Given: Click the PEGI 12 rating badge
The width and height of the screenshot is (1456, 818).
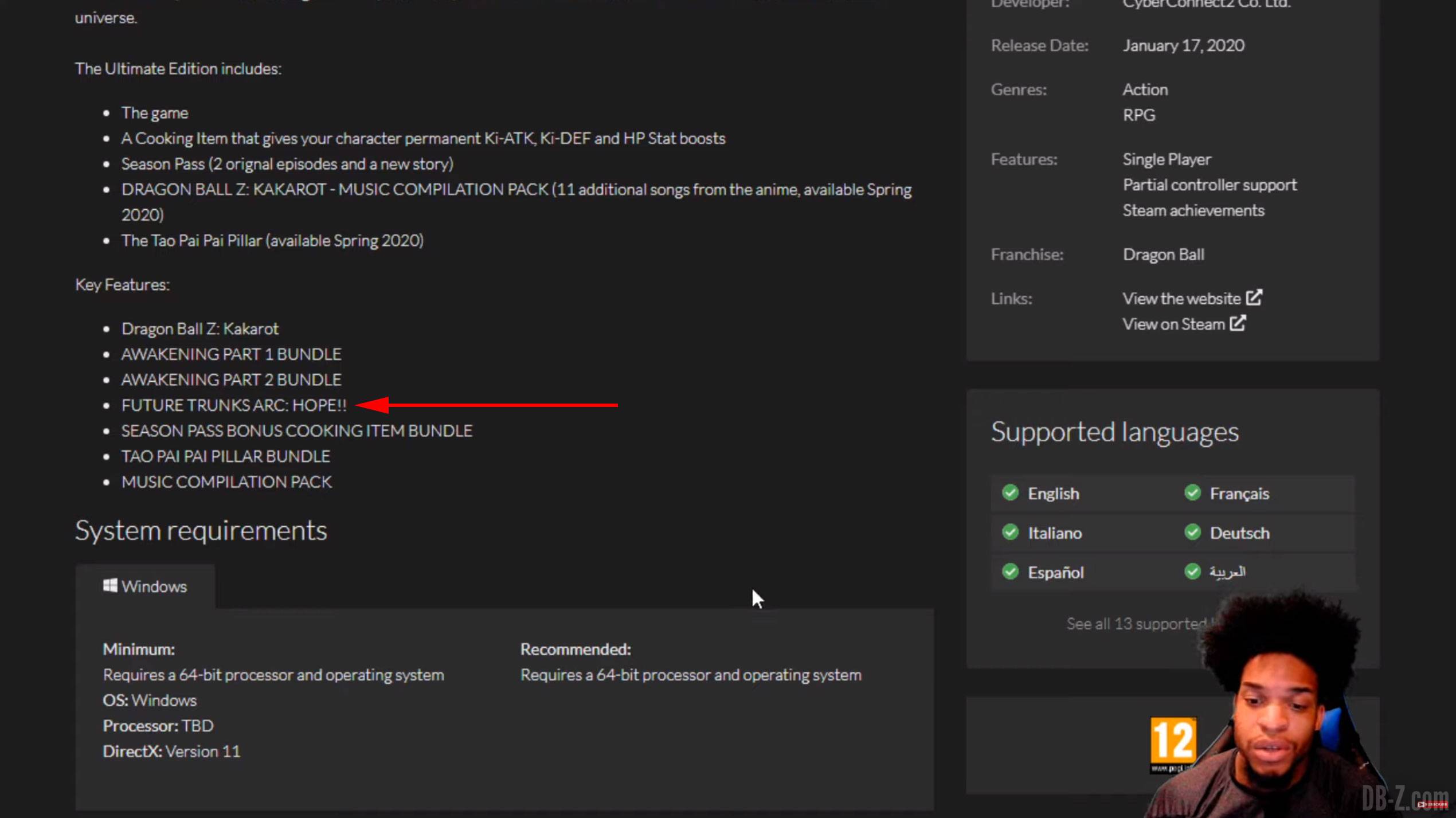Looking at the screenshot, I should point(1173,744).
